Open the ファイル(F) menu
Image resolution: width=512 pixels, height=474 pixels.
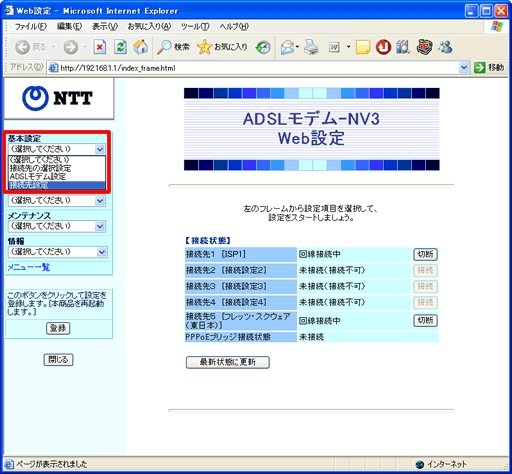pos(31,26)
